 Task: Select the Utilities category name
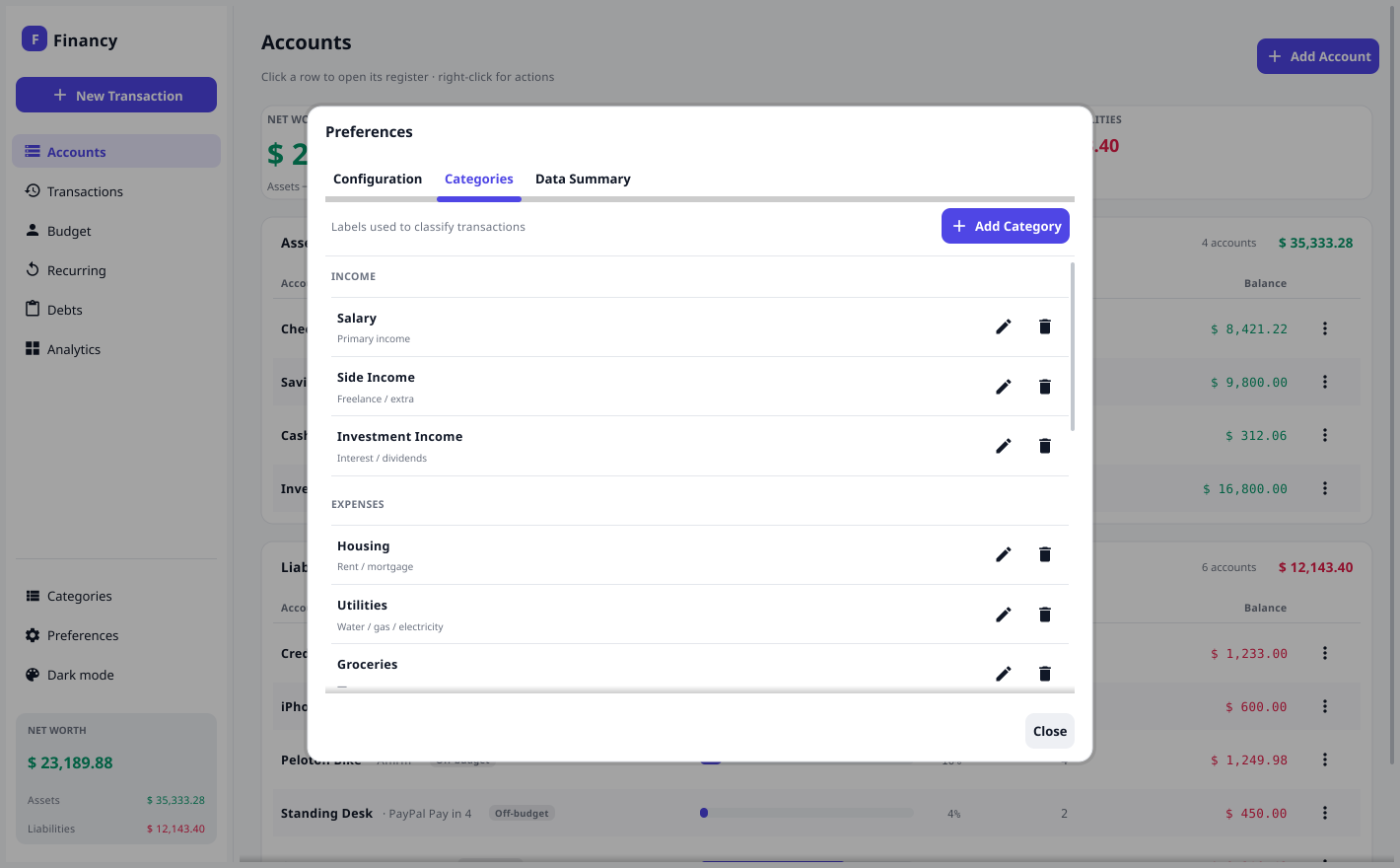point(362,605)
